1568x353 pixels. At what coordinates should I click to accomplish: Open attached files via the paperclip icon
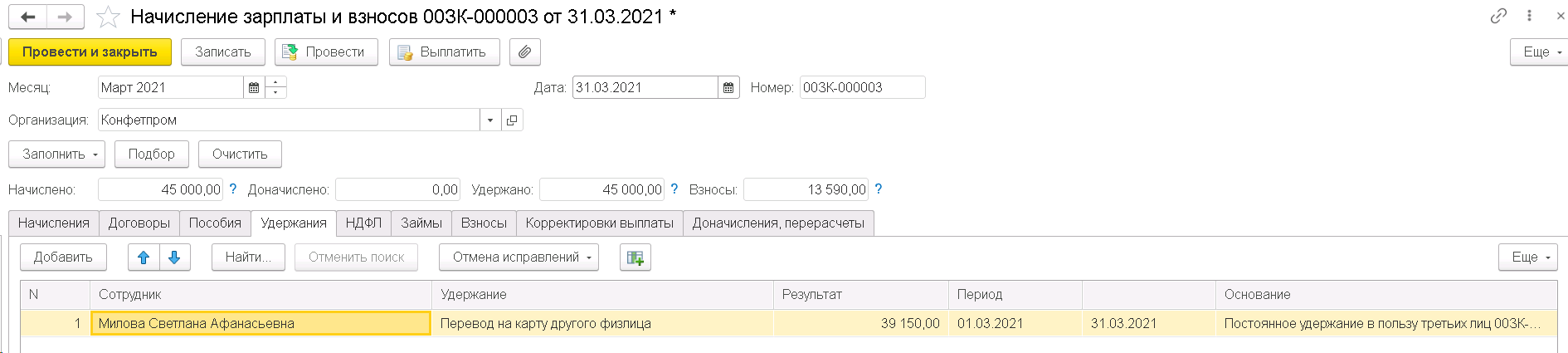(x=524, y=51)
